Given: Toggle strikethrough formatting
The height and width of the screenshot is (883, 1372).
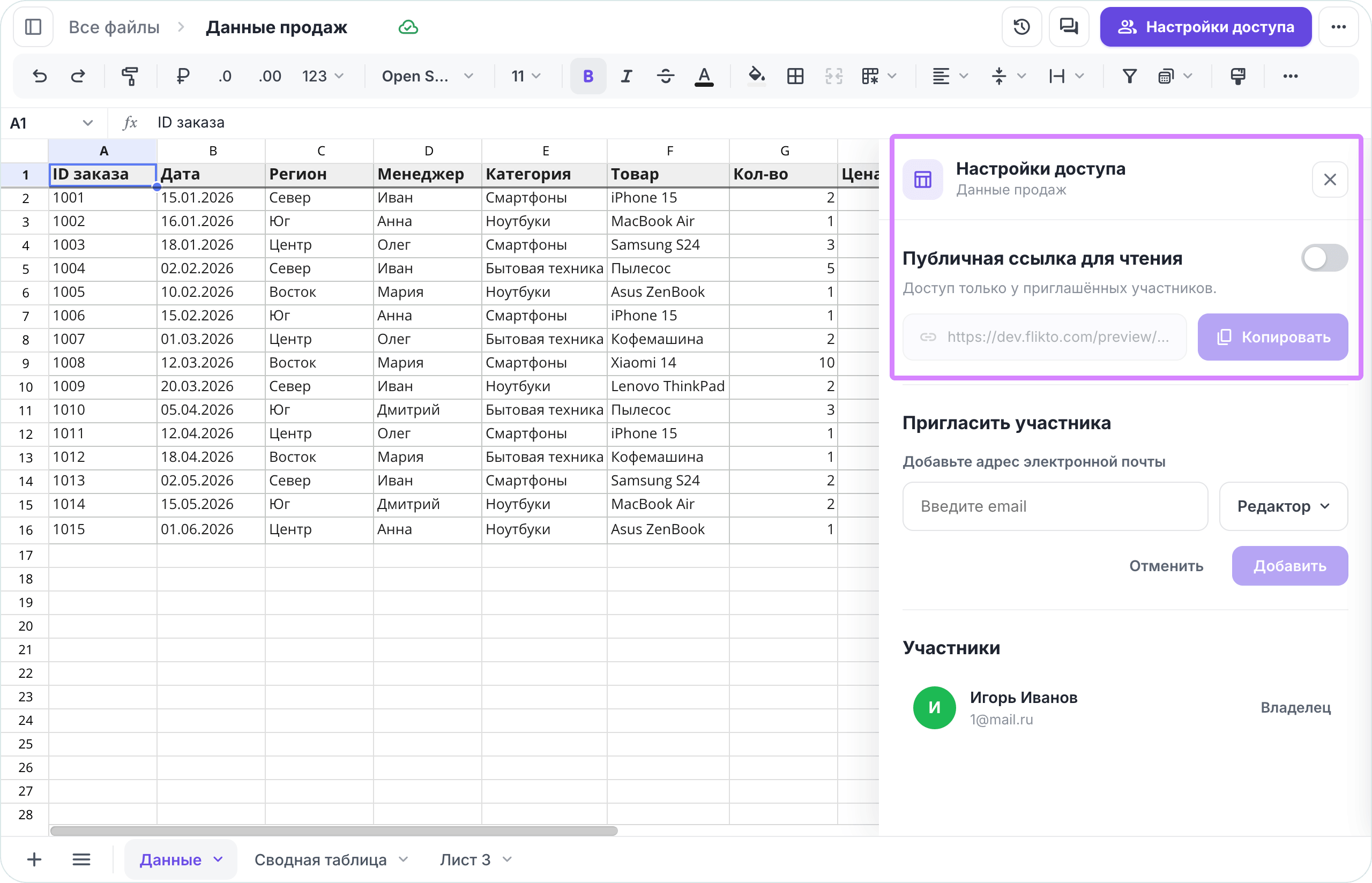Looking at the screenshot, I should pyautogui.click(x=665, y=76).
